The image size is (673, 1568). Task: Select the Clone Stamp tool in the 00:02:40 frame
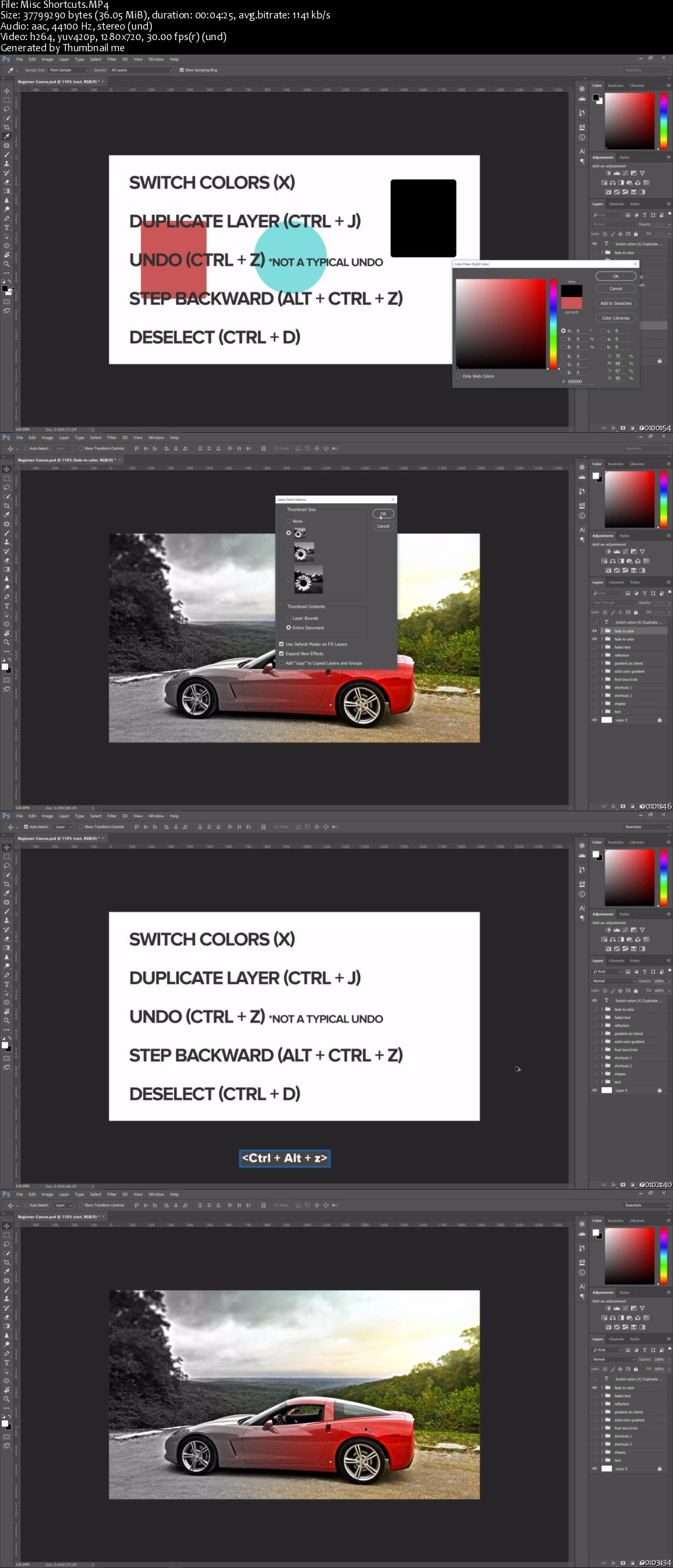7,920
